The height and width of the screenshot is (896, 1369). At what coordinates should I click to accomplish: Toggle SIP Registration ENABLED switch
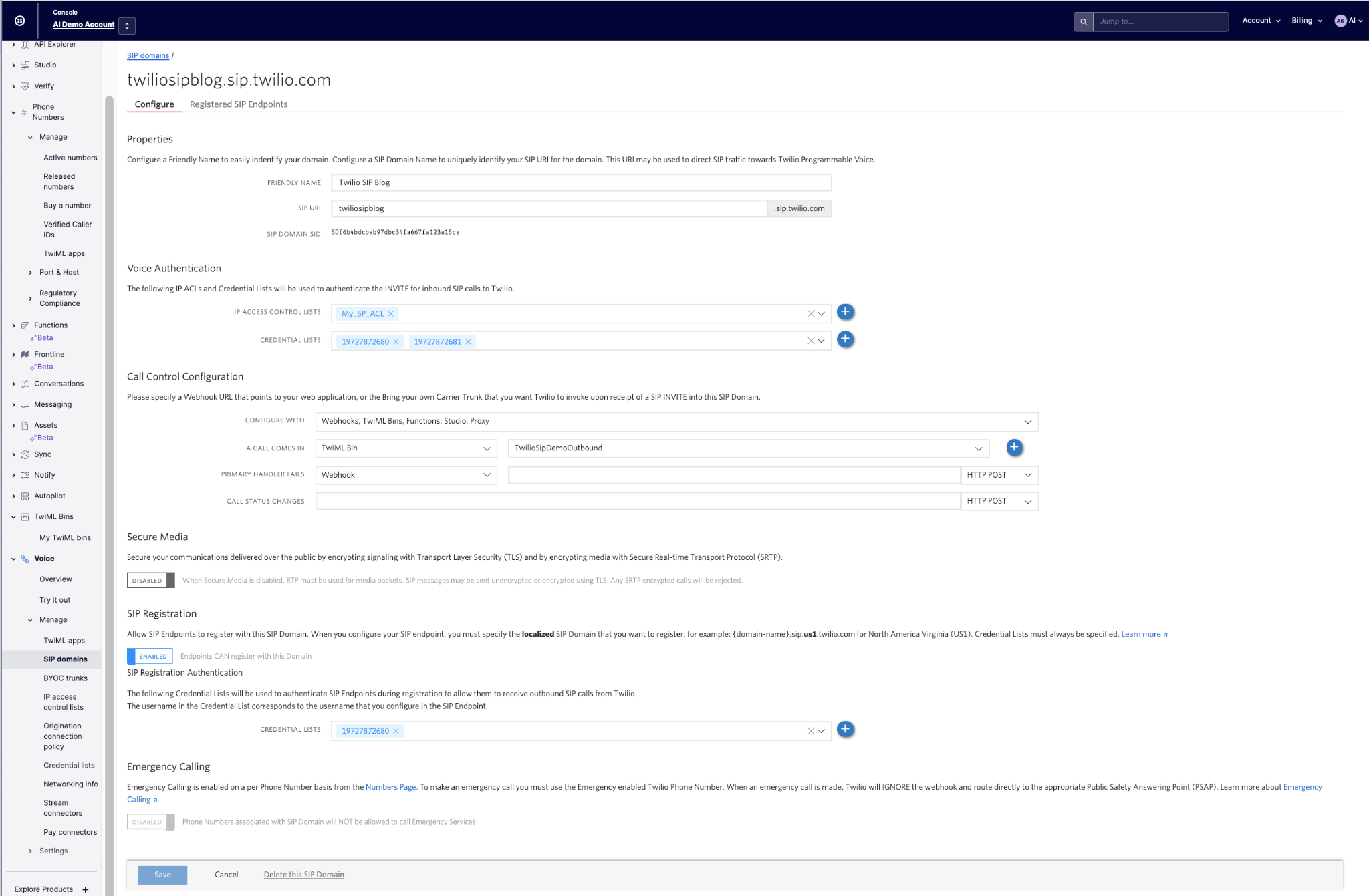point(150,656)
